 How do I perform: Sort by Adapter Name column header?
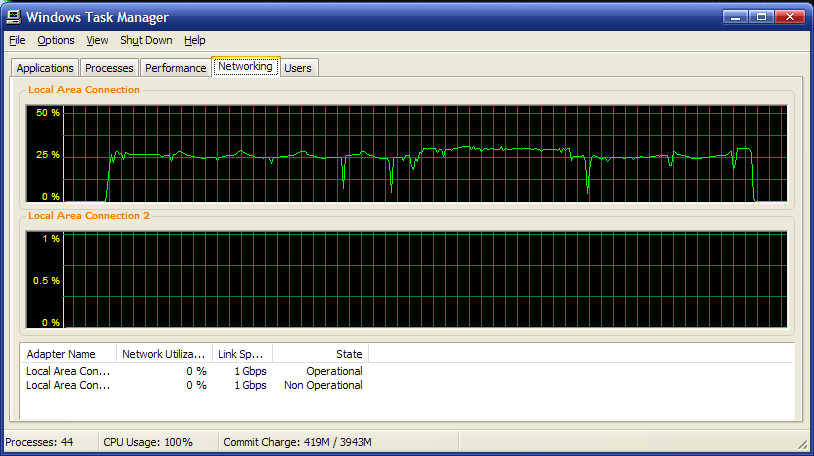point(69,354)
